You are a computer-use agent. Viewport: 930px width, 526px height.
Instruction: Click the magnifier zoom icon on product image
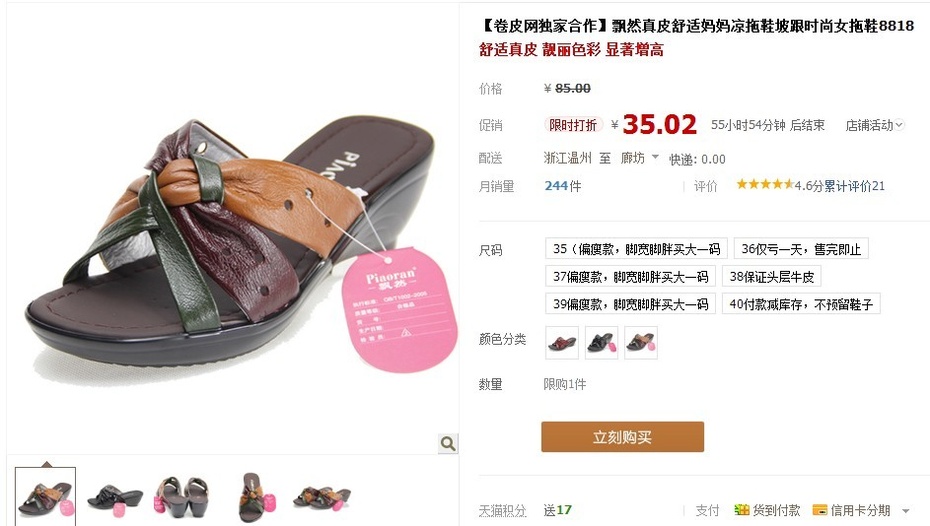tap(448, 443)
